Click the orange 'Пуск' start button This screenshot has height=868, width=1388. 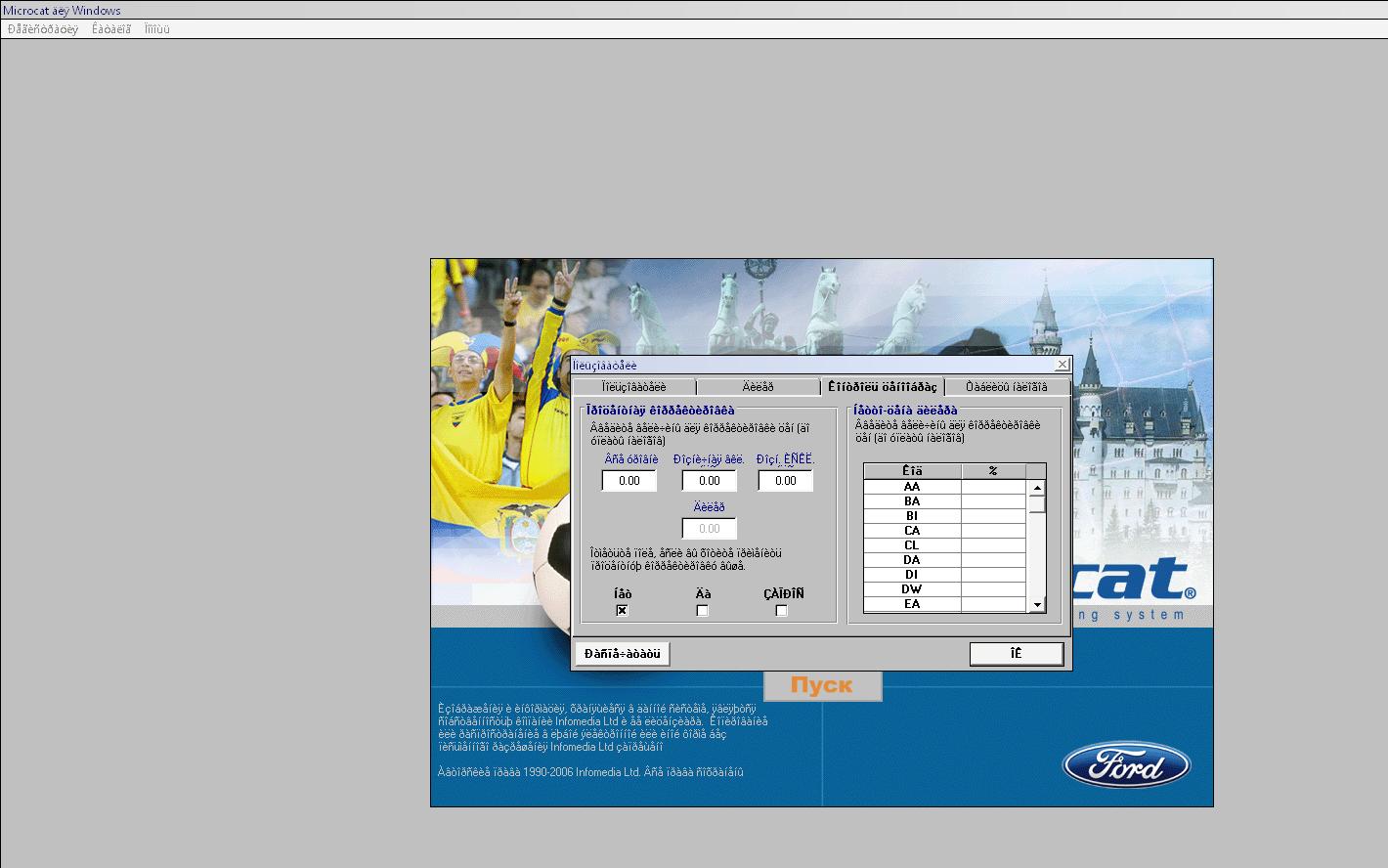[x=822, y=685]
